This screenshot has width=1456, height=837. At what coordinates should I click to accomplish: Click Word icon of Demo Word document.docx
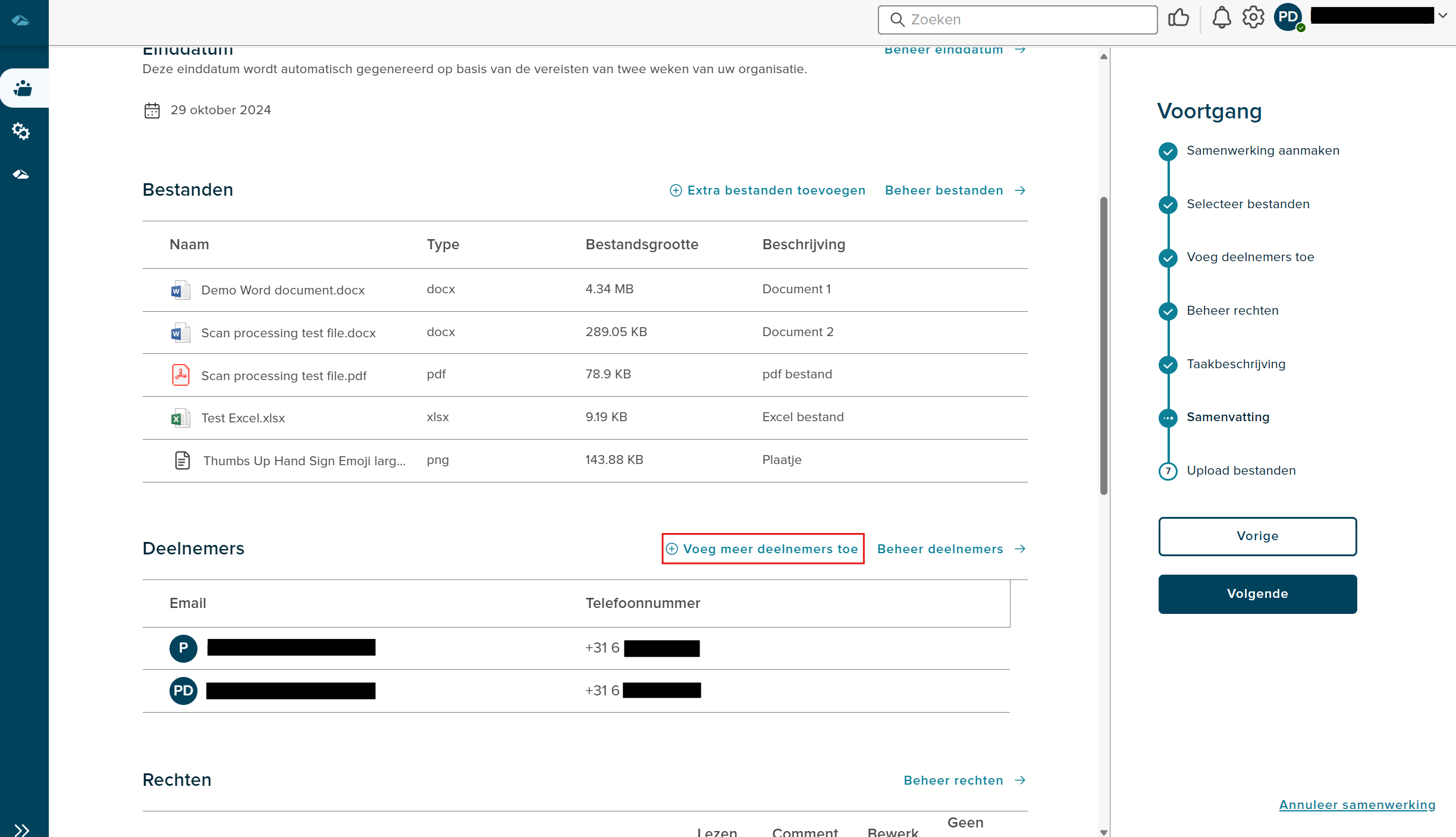point(180,290)
